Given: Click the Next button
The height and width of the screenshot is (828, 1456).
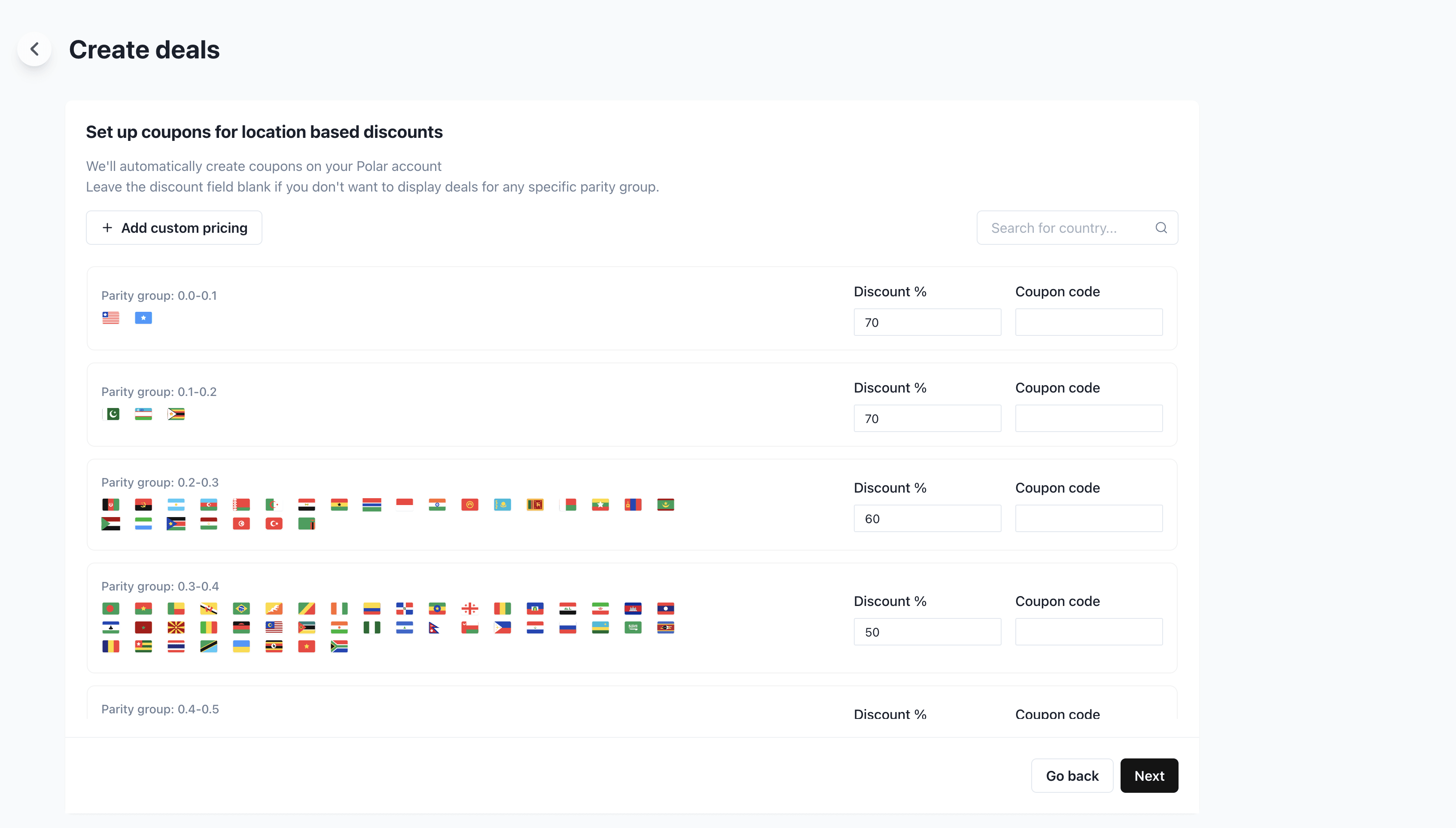Looking at the screenshot, I should coord(1149,776).
